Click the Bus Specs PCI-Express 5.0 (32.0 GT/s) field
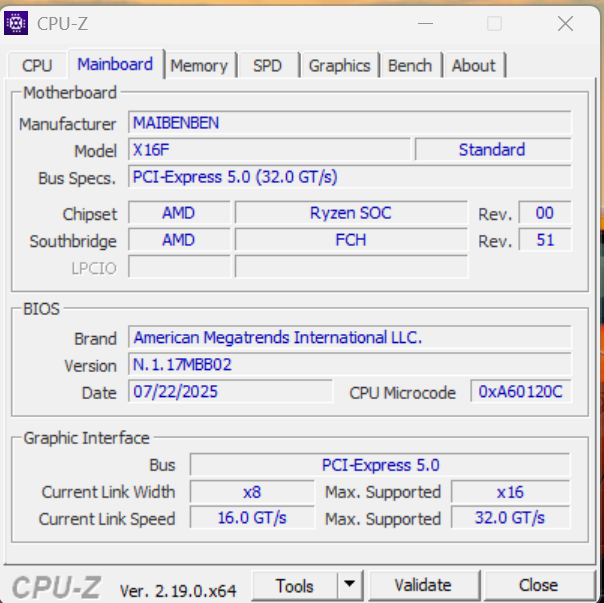Image resolution: width=604 pixels, height=603 pixels. pyautogui.click(x=349, y=177)
